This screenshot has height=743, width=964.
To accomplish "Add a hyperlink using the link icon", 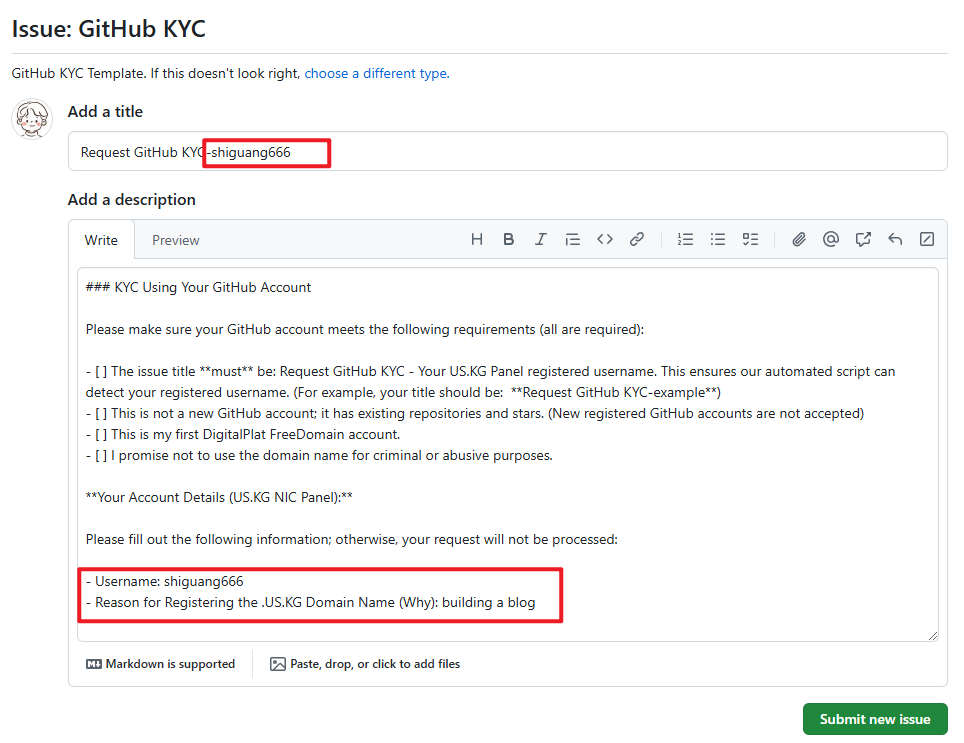I will [637, 239].
